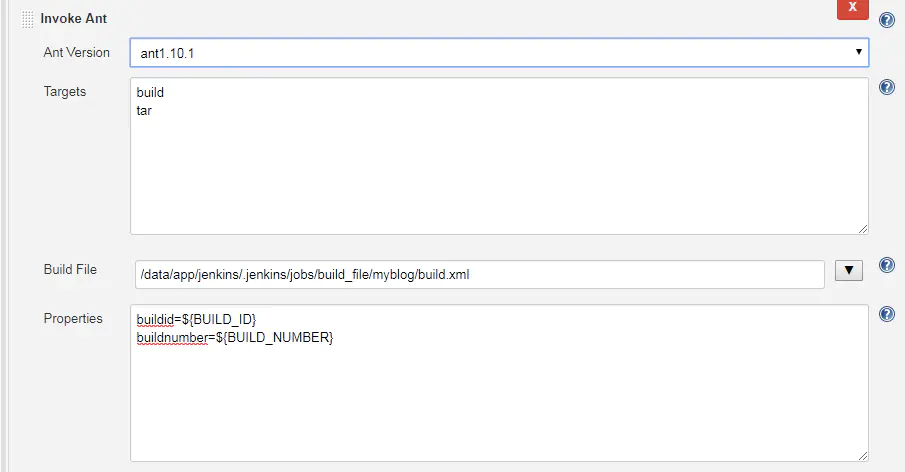
Task: Click the buildnumber=${BUILD_NUMBER} property line
Action: click(x=235, y=337)
